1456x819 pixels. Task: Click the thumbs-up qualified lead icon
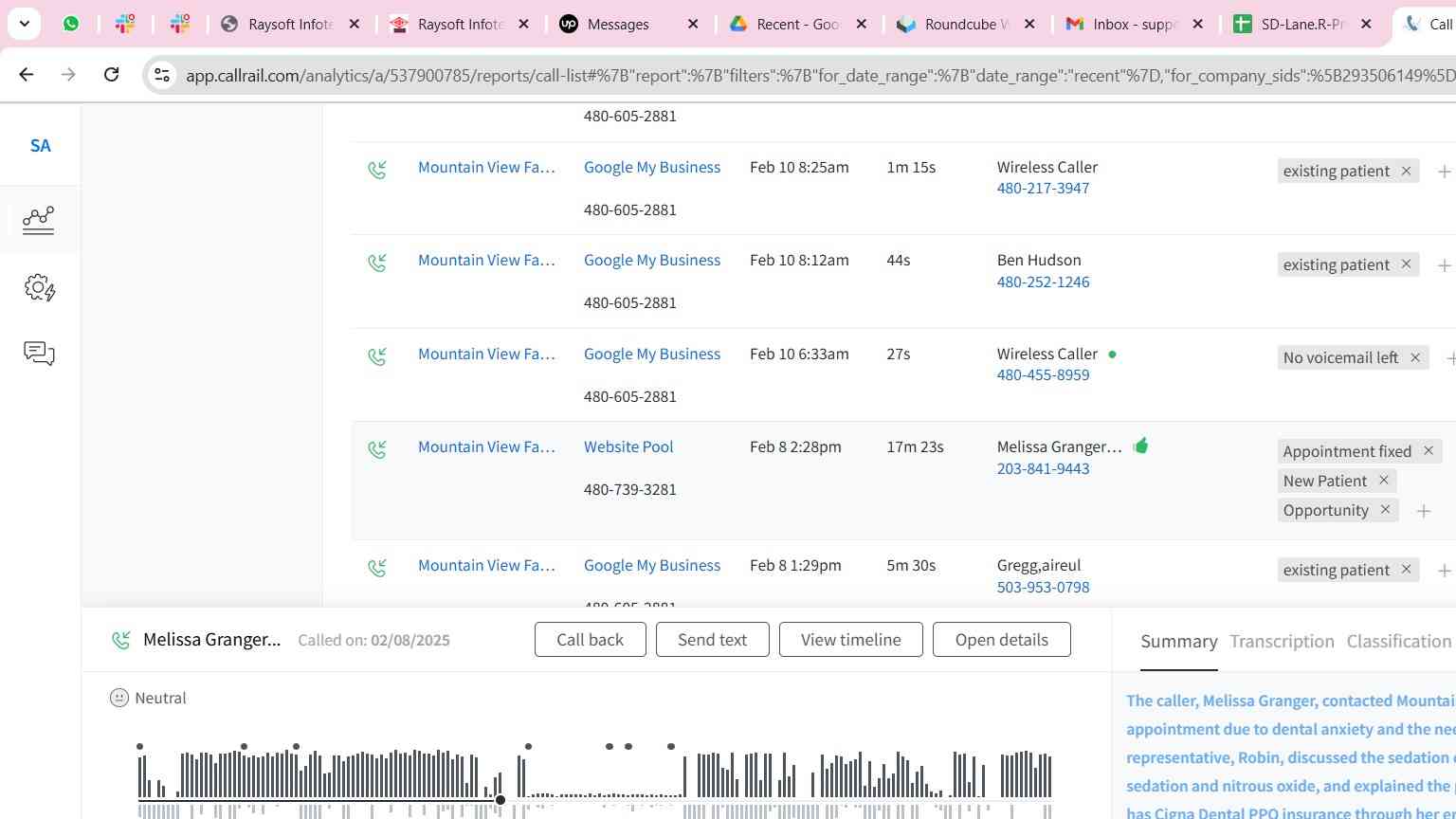(1140, 446)
